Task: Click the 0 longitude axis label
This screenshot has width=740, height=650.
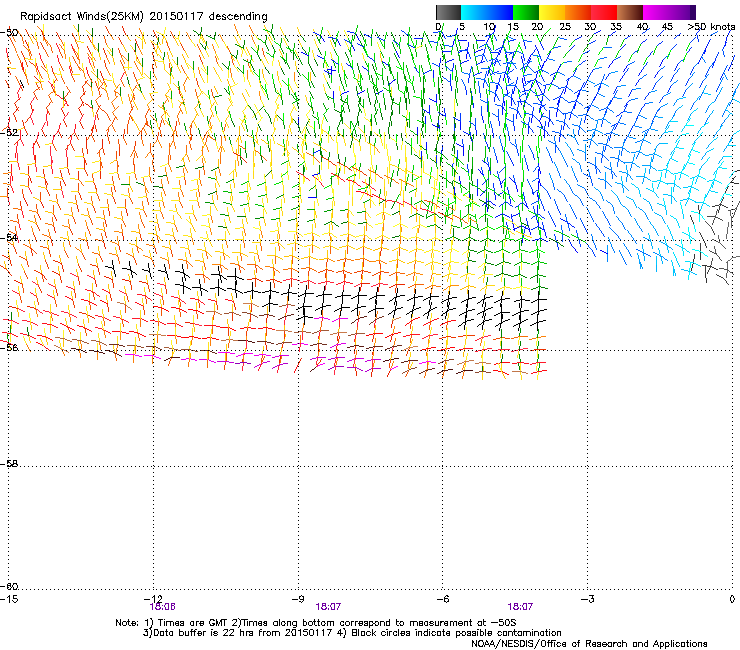Action: [732, 599]
